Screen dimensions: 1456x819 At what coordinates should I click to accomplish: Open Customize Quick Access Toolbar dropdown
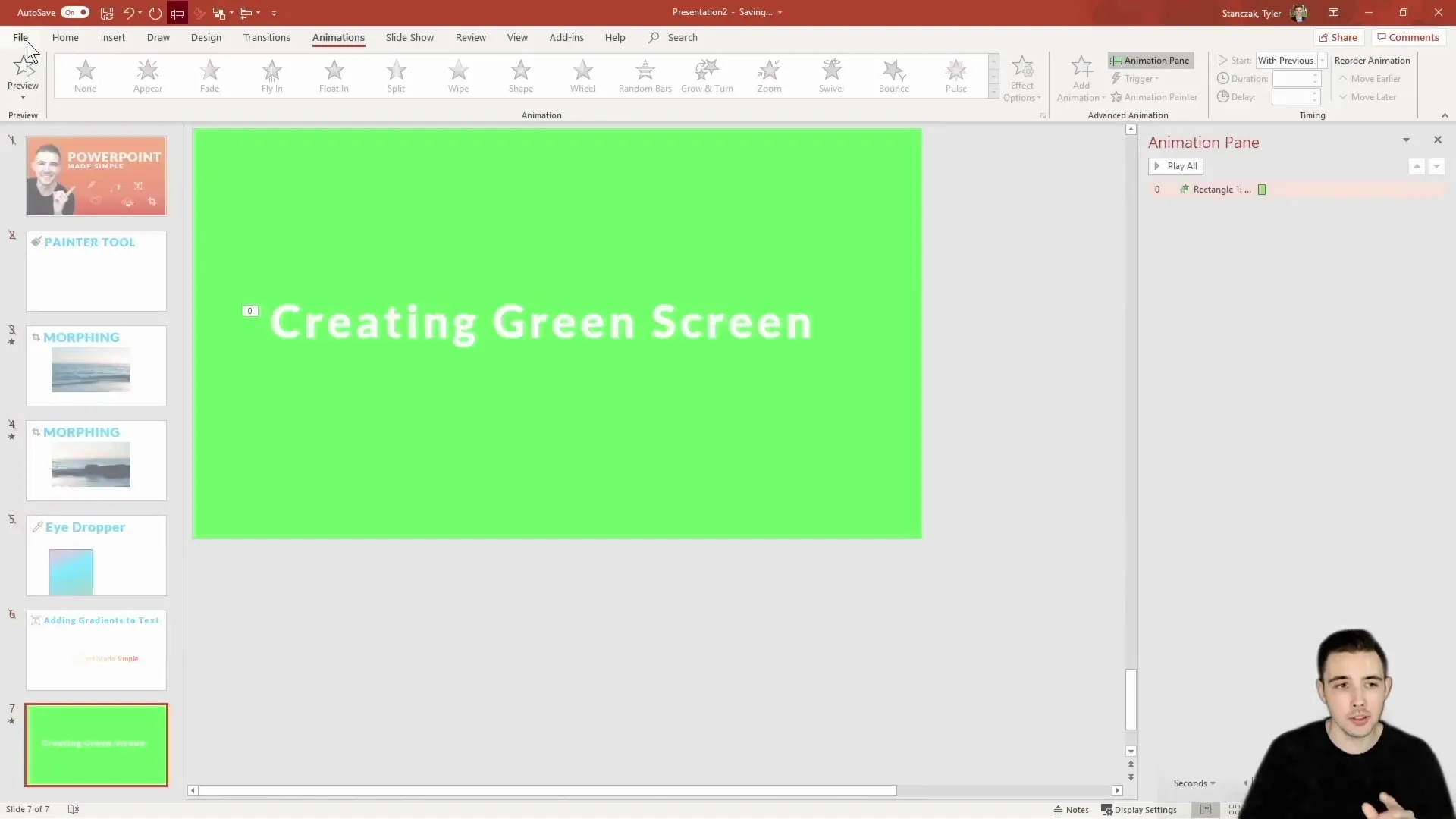click(x=274, y=13)
